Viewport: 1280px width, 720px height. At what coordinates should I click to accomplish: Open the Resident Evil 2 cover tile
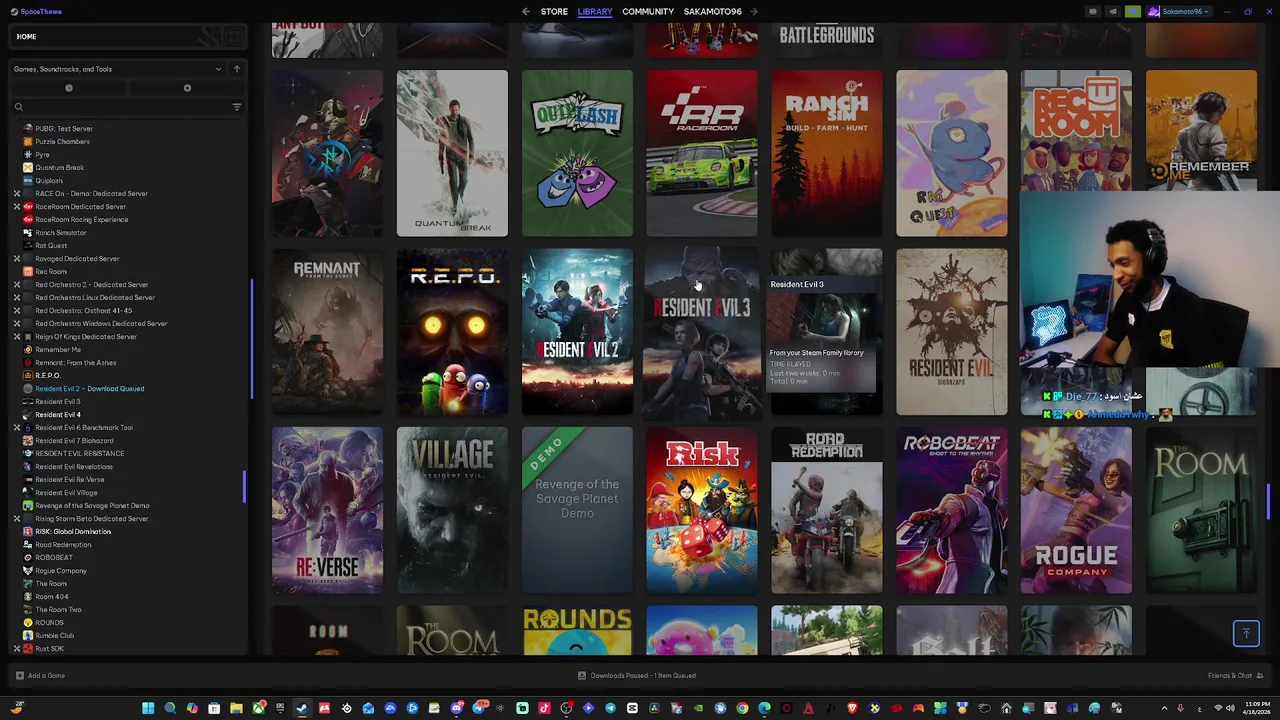click(x=577, y=332)
